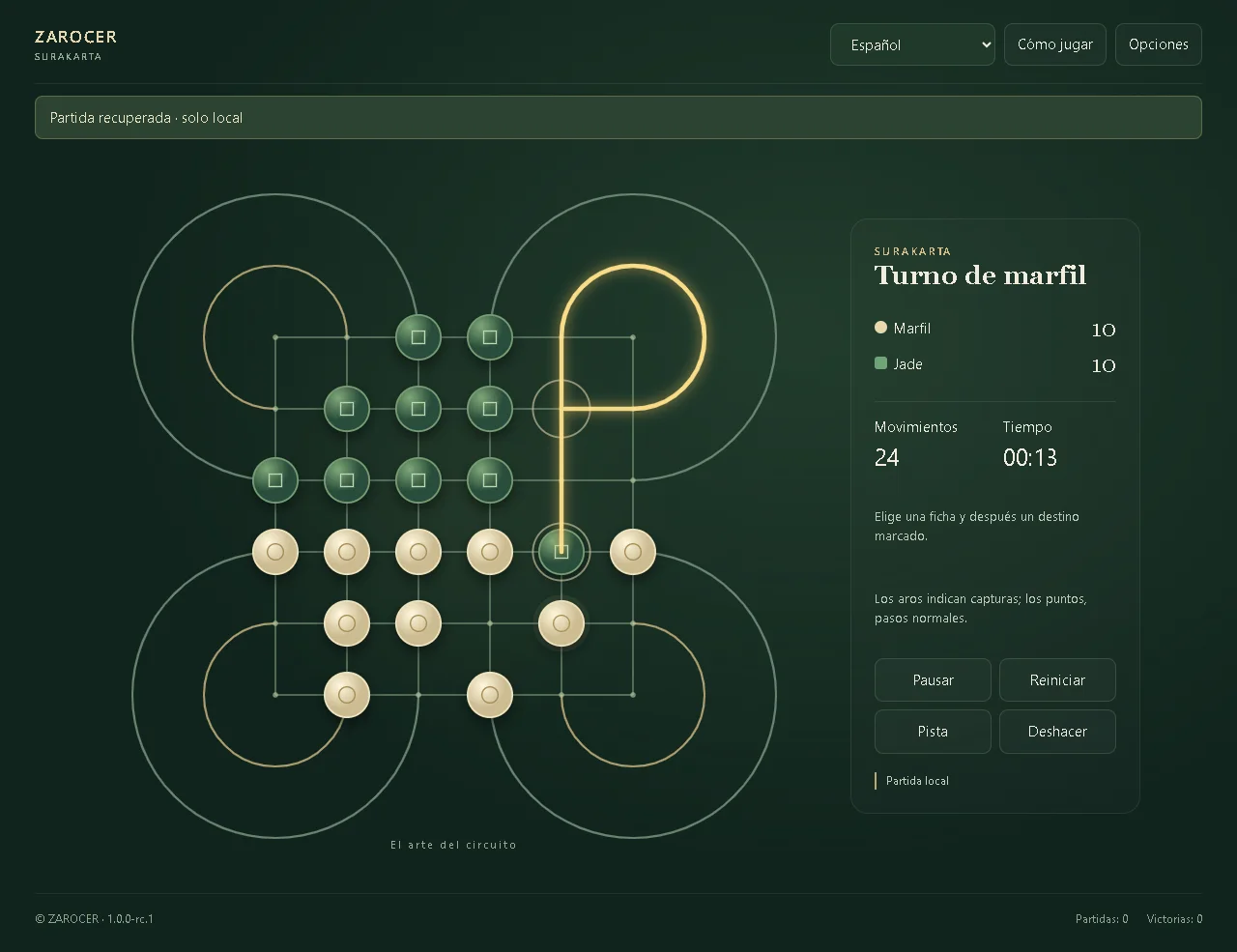Viewport: 1237px width, 952px height.
Task: Pick the leftmost jade piece in the second row
Action: [347, 409]
